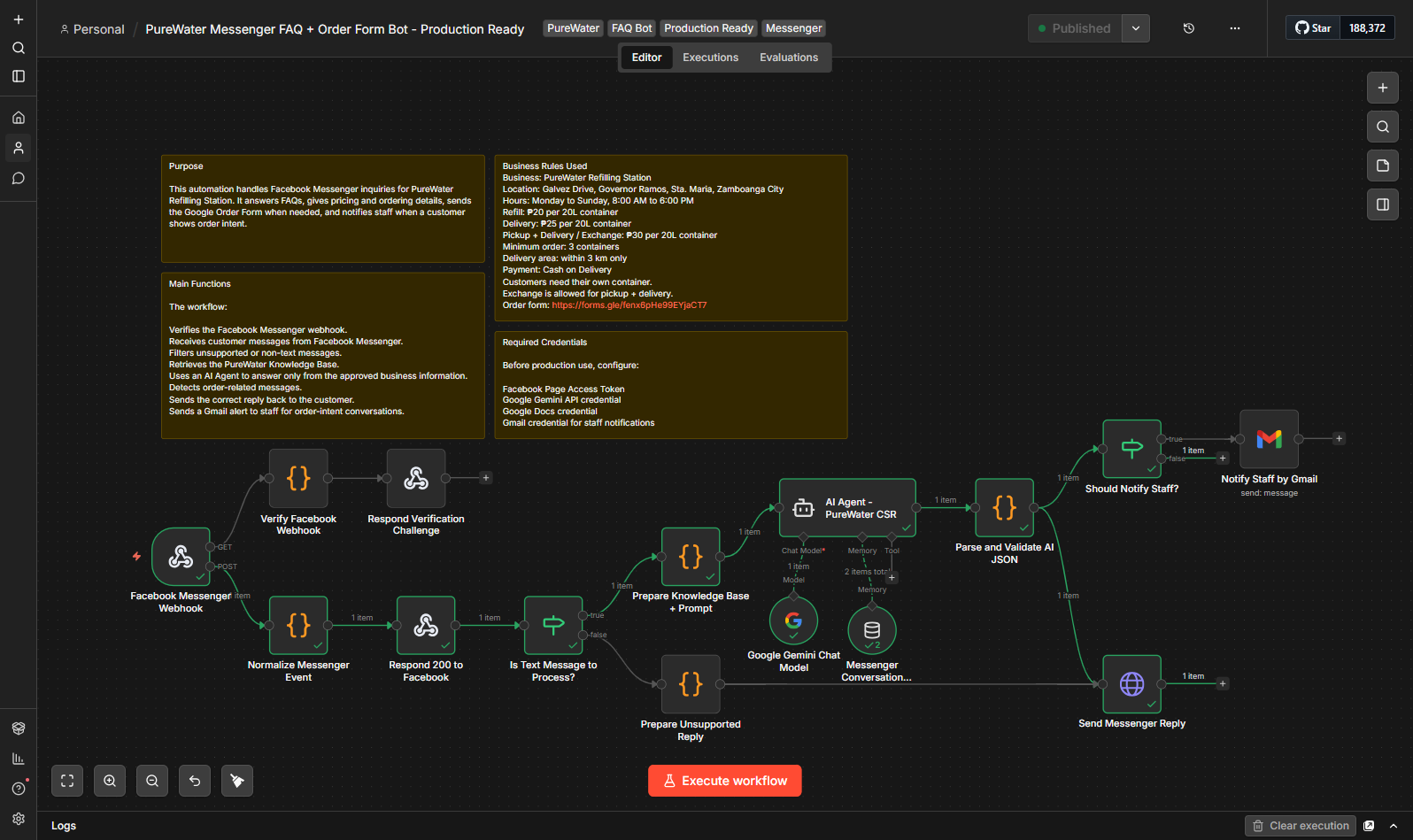Click the PureWater tag
The image size is (1413, 840).
(573, 28)
